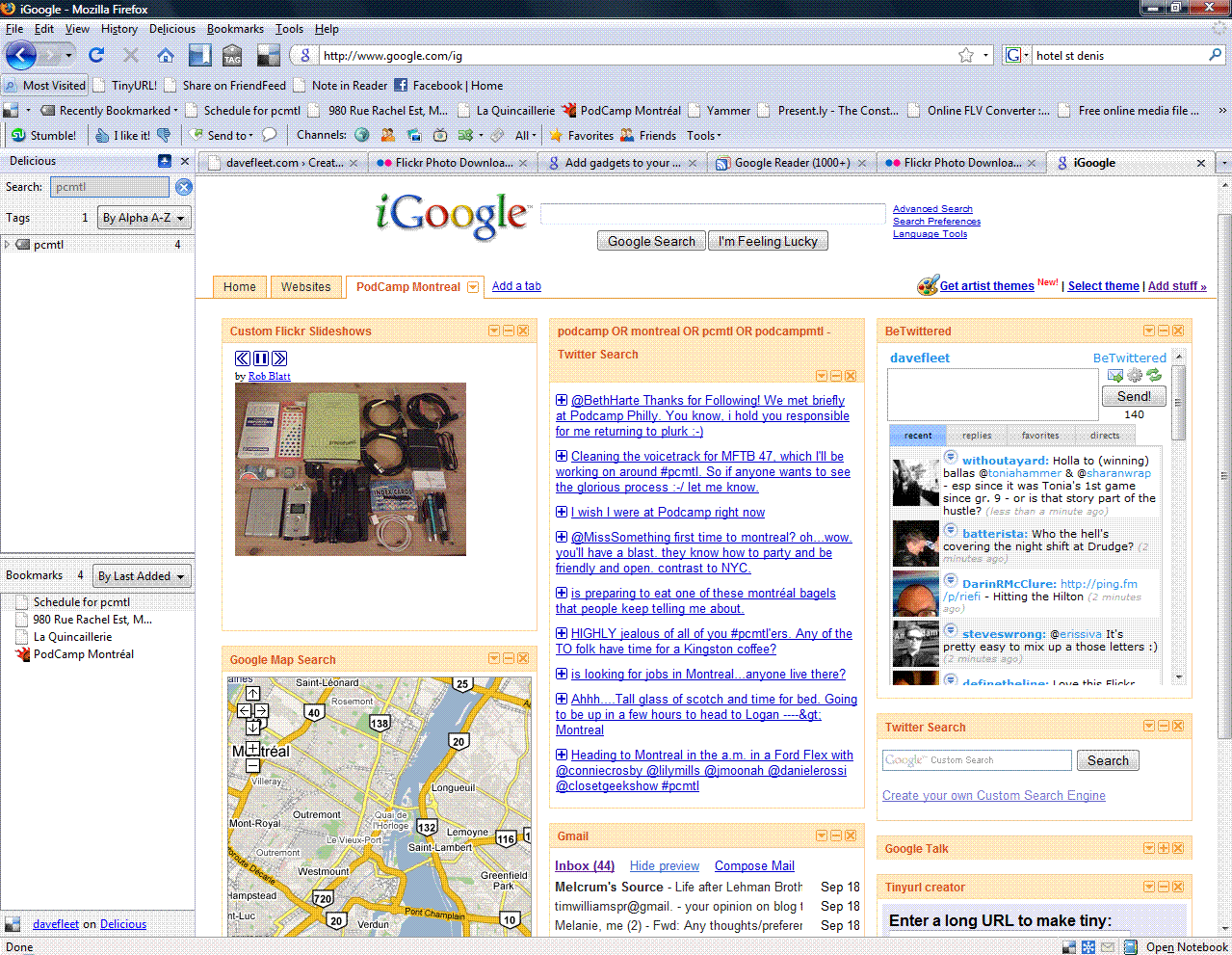Click the Stumble! toolbar button
Viewport: 1232px width, 955px height.
[44, 135]
